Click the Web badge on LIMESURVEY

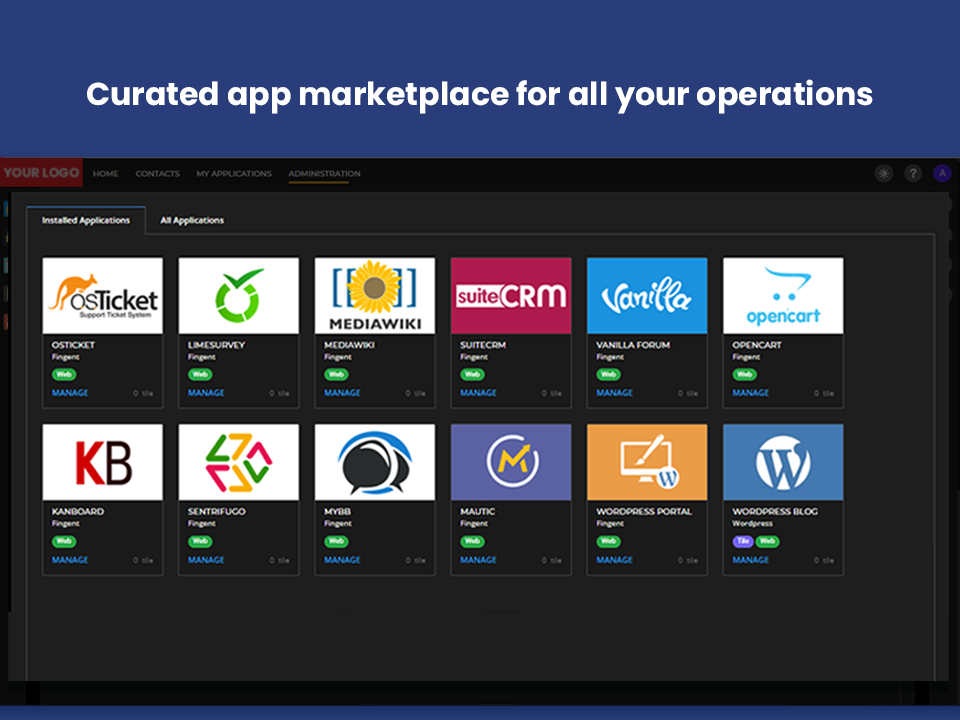[200, 374]
